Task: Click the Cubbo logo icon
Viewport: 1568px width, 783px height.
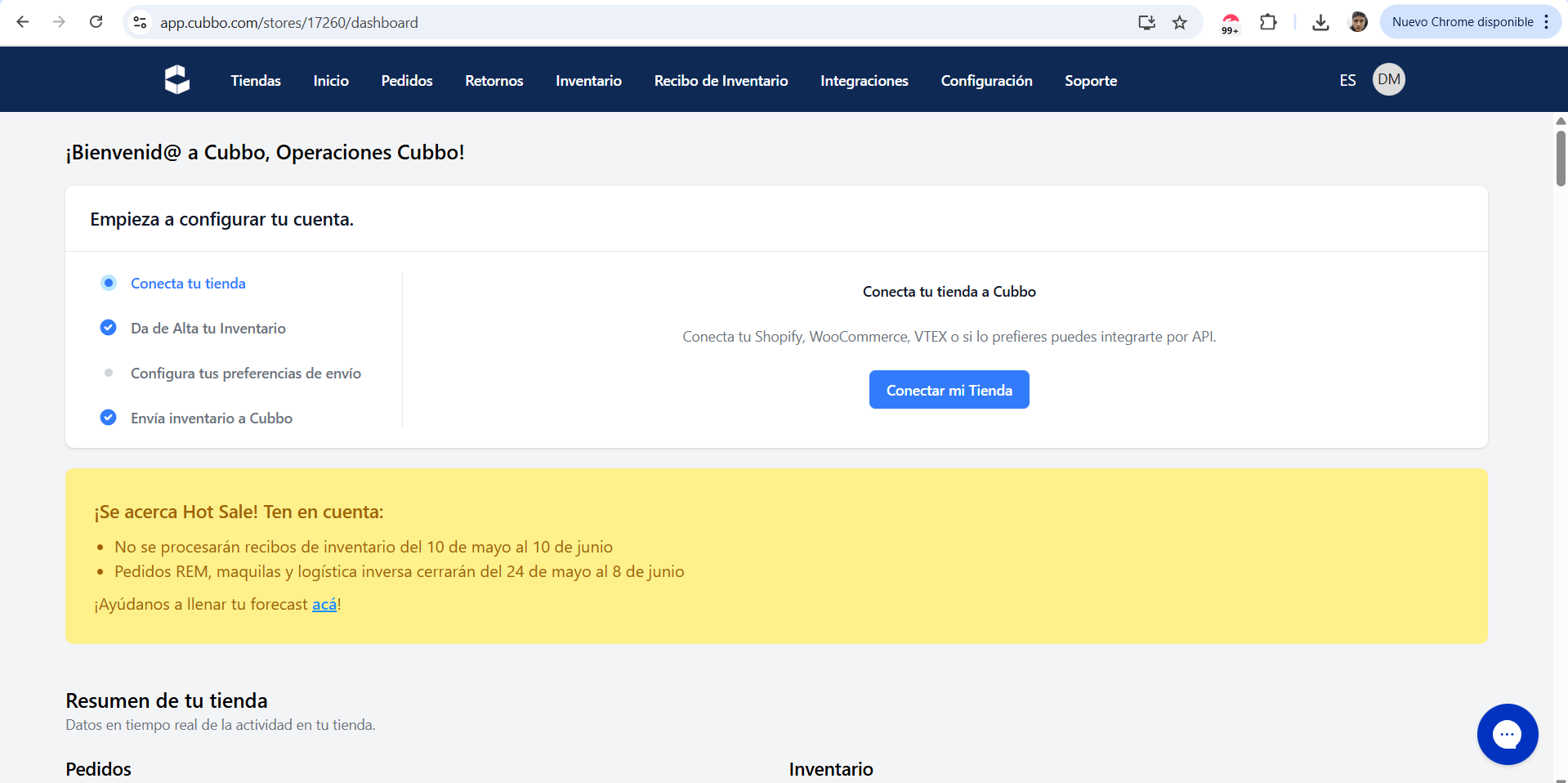Action: pos(176,80)
